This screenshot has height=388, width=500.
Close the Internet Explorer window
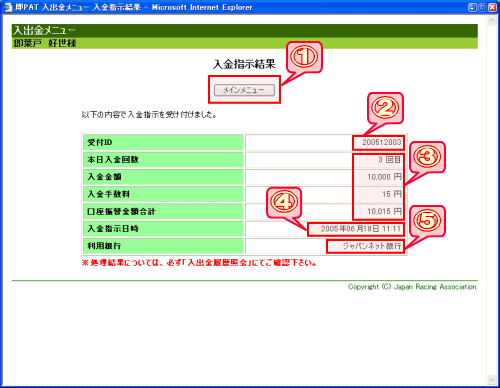(x=492, y=7)
